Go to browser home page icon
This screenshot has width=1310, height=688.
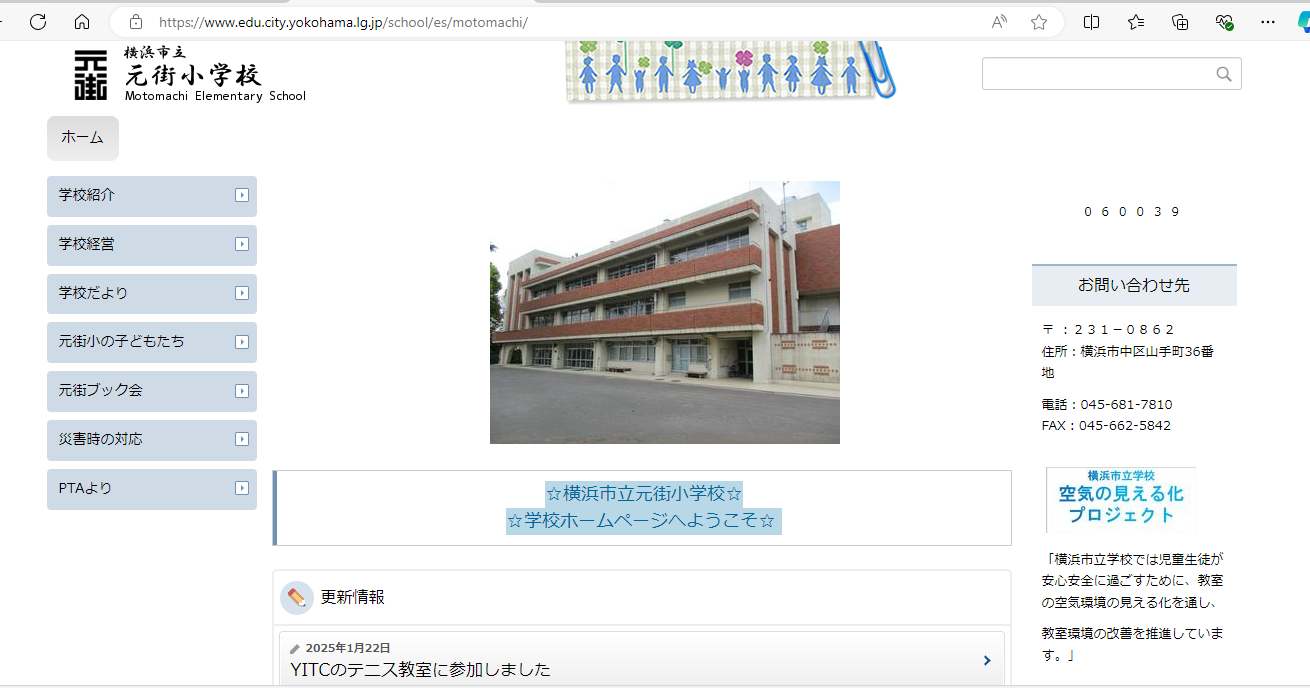coord(82,21)
